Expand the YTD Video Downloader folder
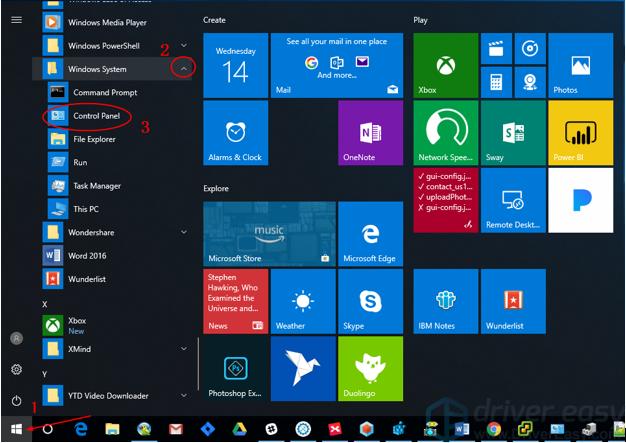The width and height of the screenshot is (626, 443). (x=184, y=393)
